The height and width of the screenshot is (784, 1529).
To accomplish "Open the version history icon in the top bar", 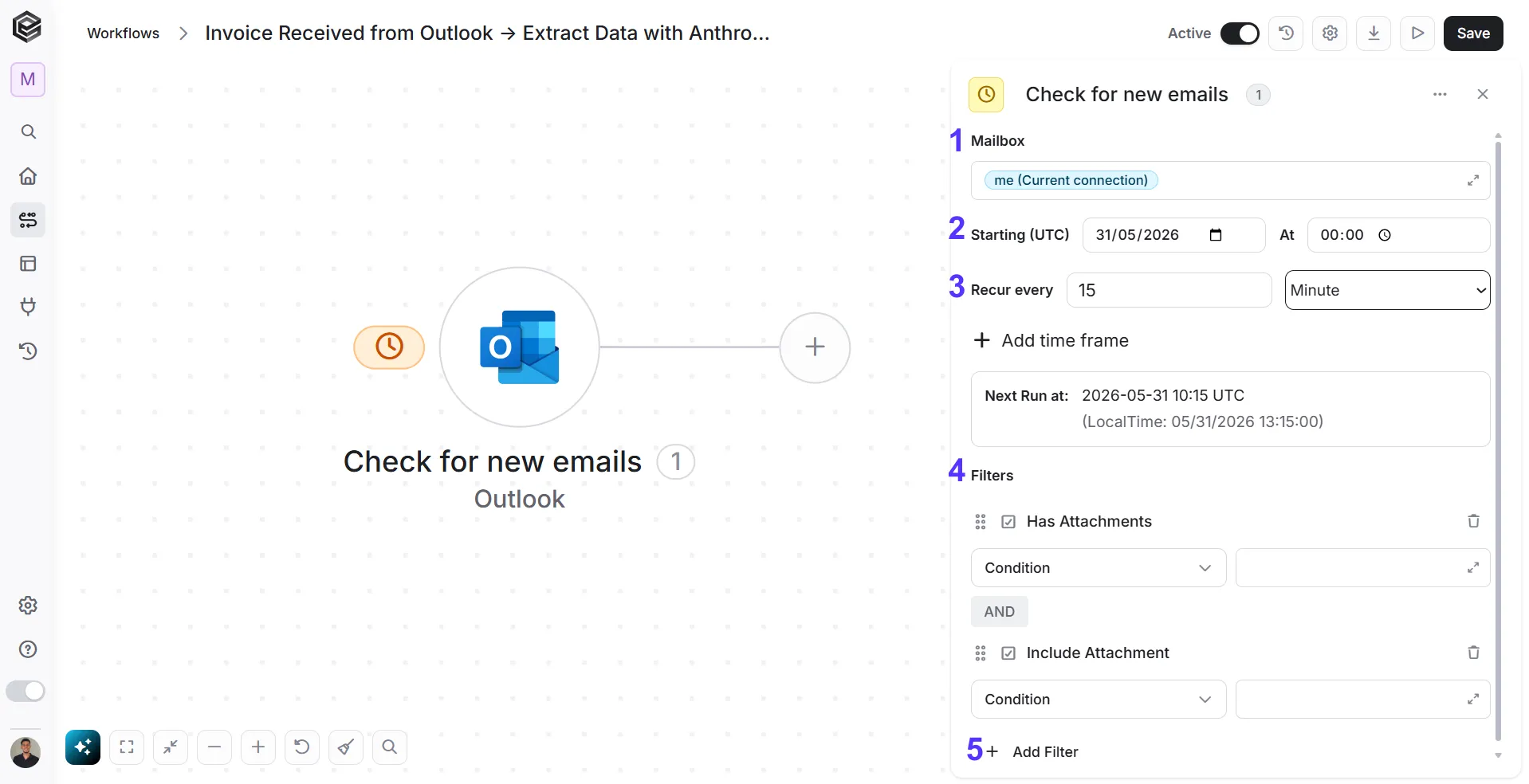I will tap(1286, 33).
